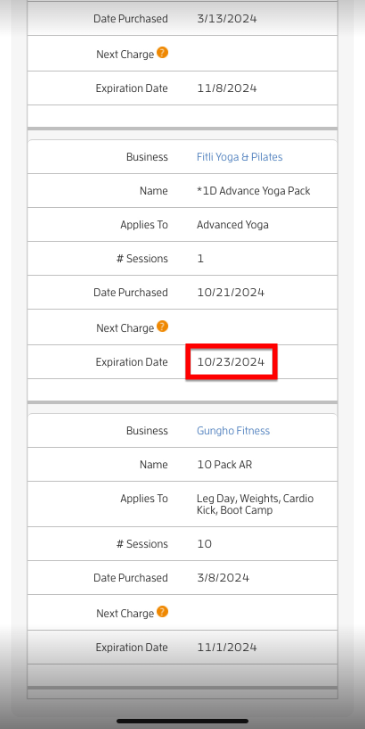Tap the iOS home indicator bar
The height and width of the screenshot is (729, 365).
coord(182,721)
